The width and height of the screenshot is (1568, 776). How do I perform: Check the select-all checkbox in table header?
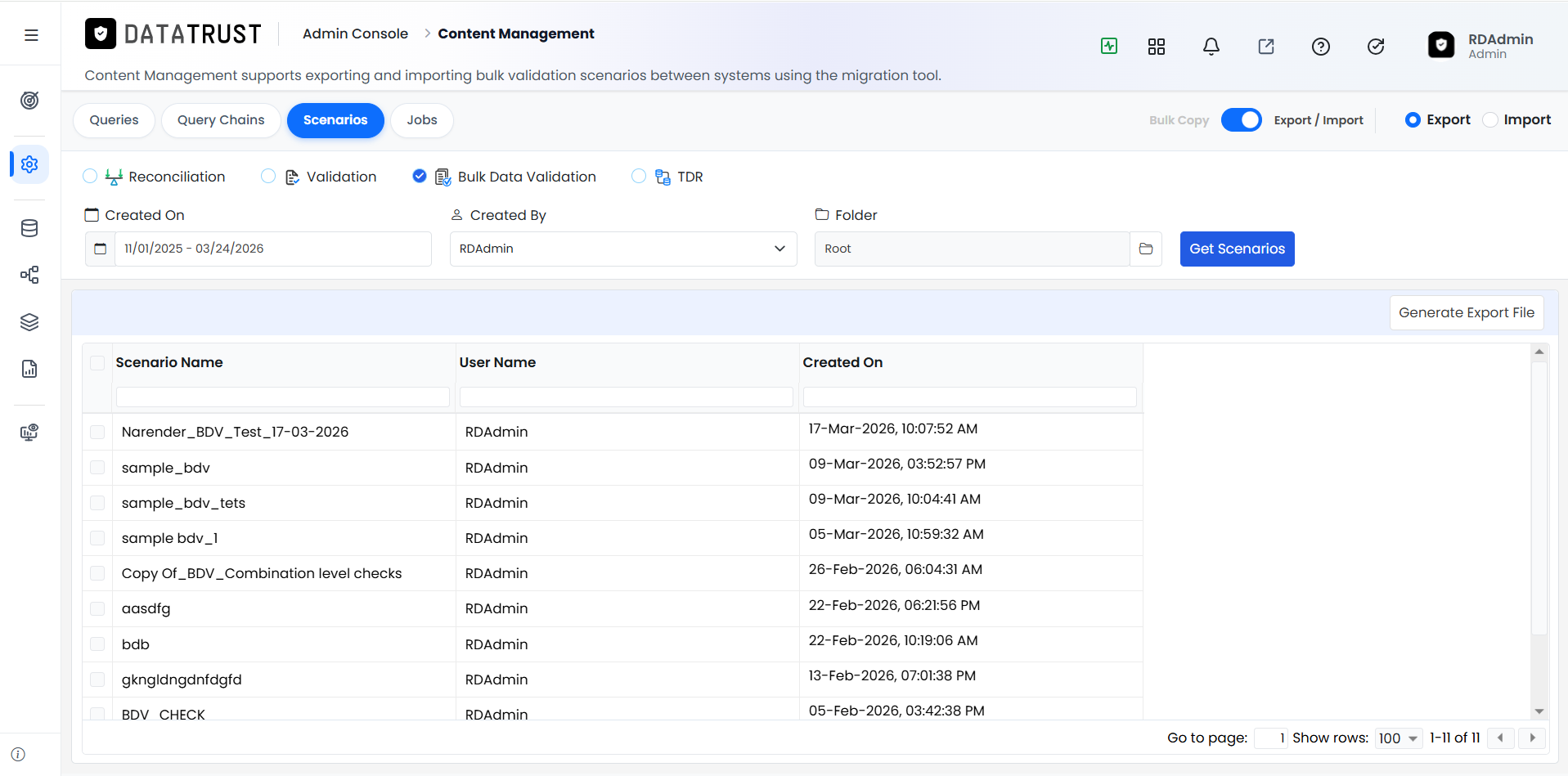[x=97, y=363]
